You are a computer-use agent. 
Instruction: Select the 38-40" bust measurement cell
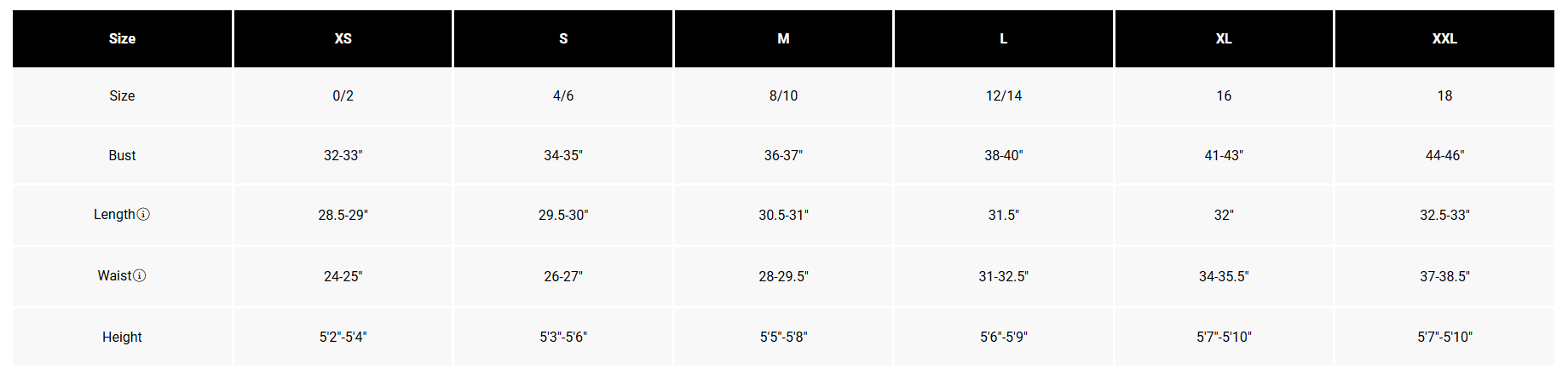coord(1004,155)
